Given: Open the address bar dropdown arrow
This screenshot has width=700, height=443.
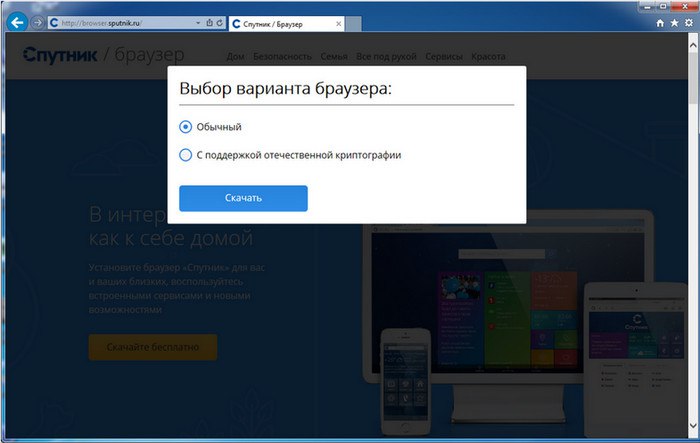Looking at the screenshot, I should pyautogui.click(x=198, y=23).
